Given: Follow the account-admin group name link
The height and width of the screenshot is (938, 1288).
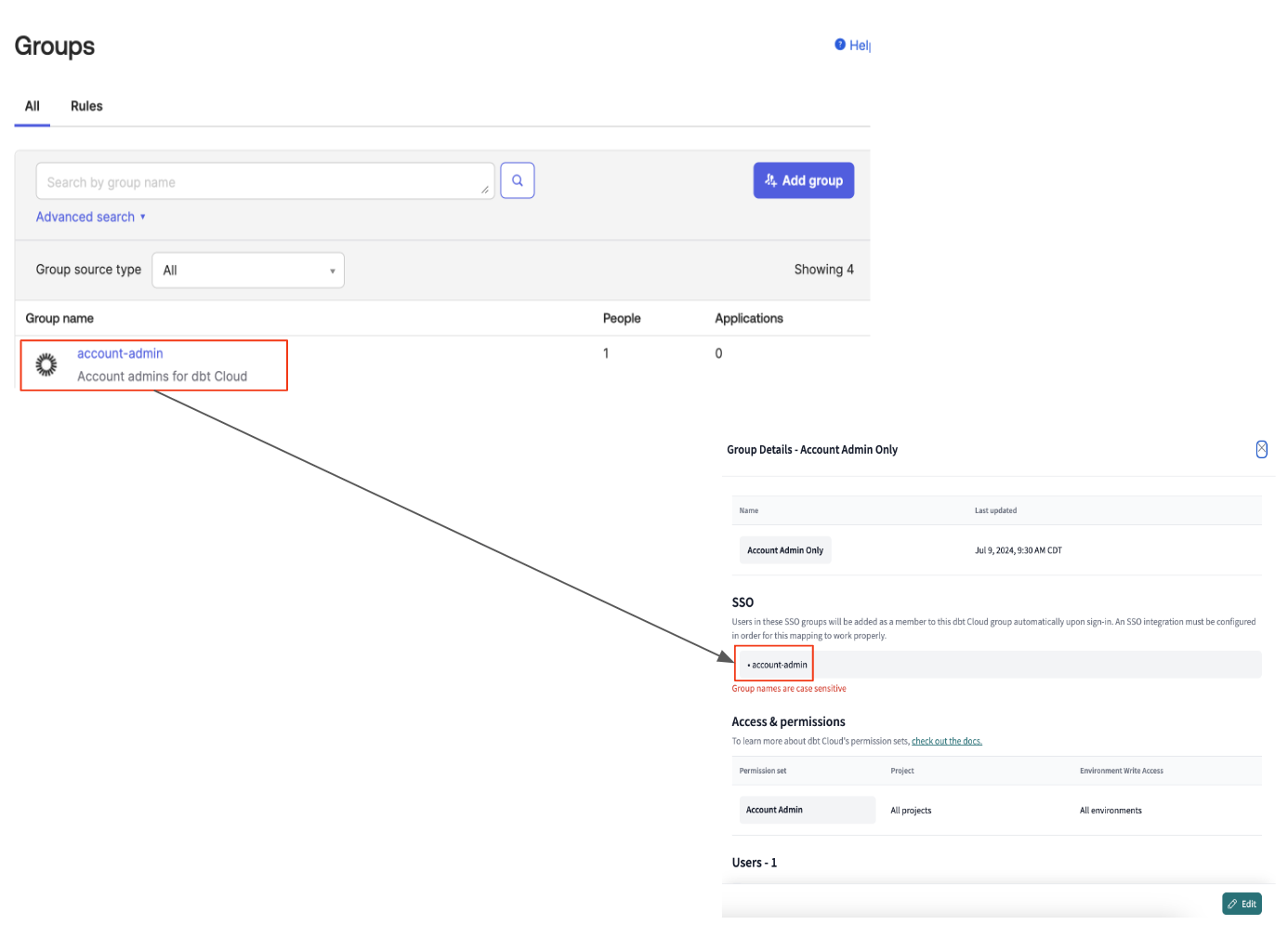Looking at the screenshot, I should (119, 353).
